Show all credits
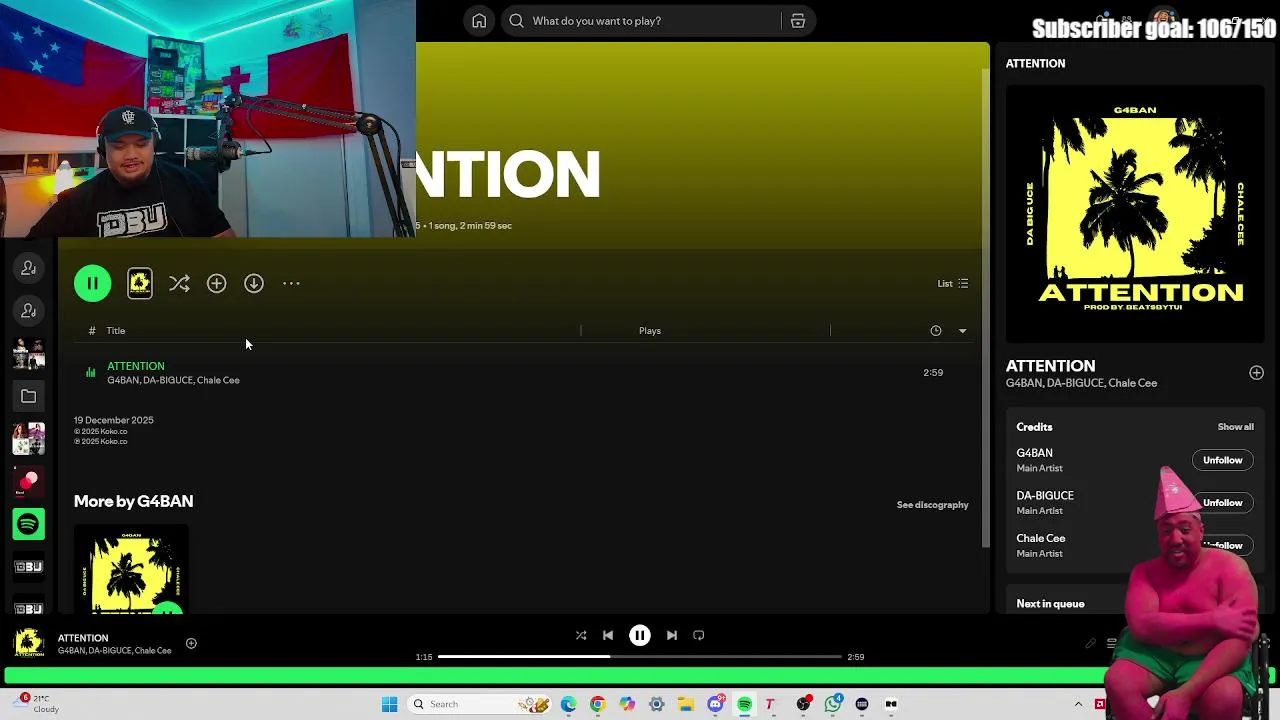Image resolution: width=1280 pixels, height=720 pixels. pos(1235,427)
